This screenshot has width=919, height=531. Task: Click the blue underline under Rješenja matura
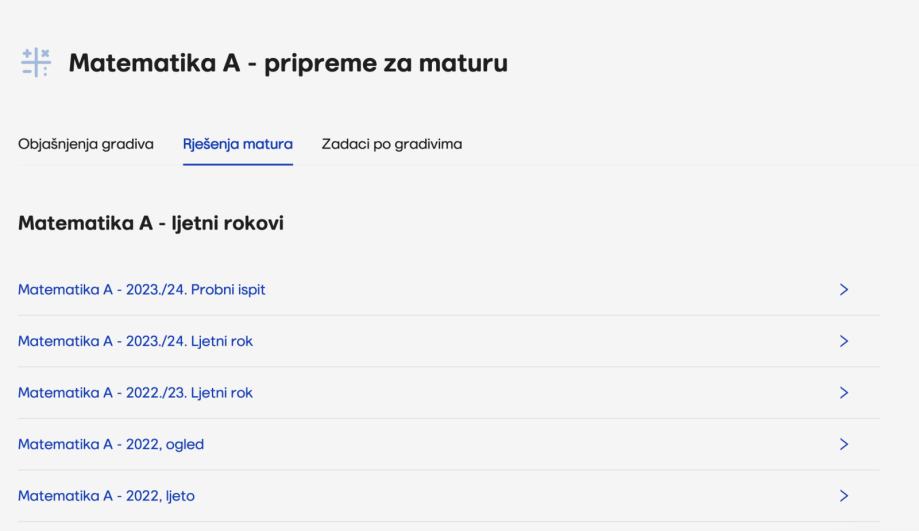click(x=237, y=164)
